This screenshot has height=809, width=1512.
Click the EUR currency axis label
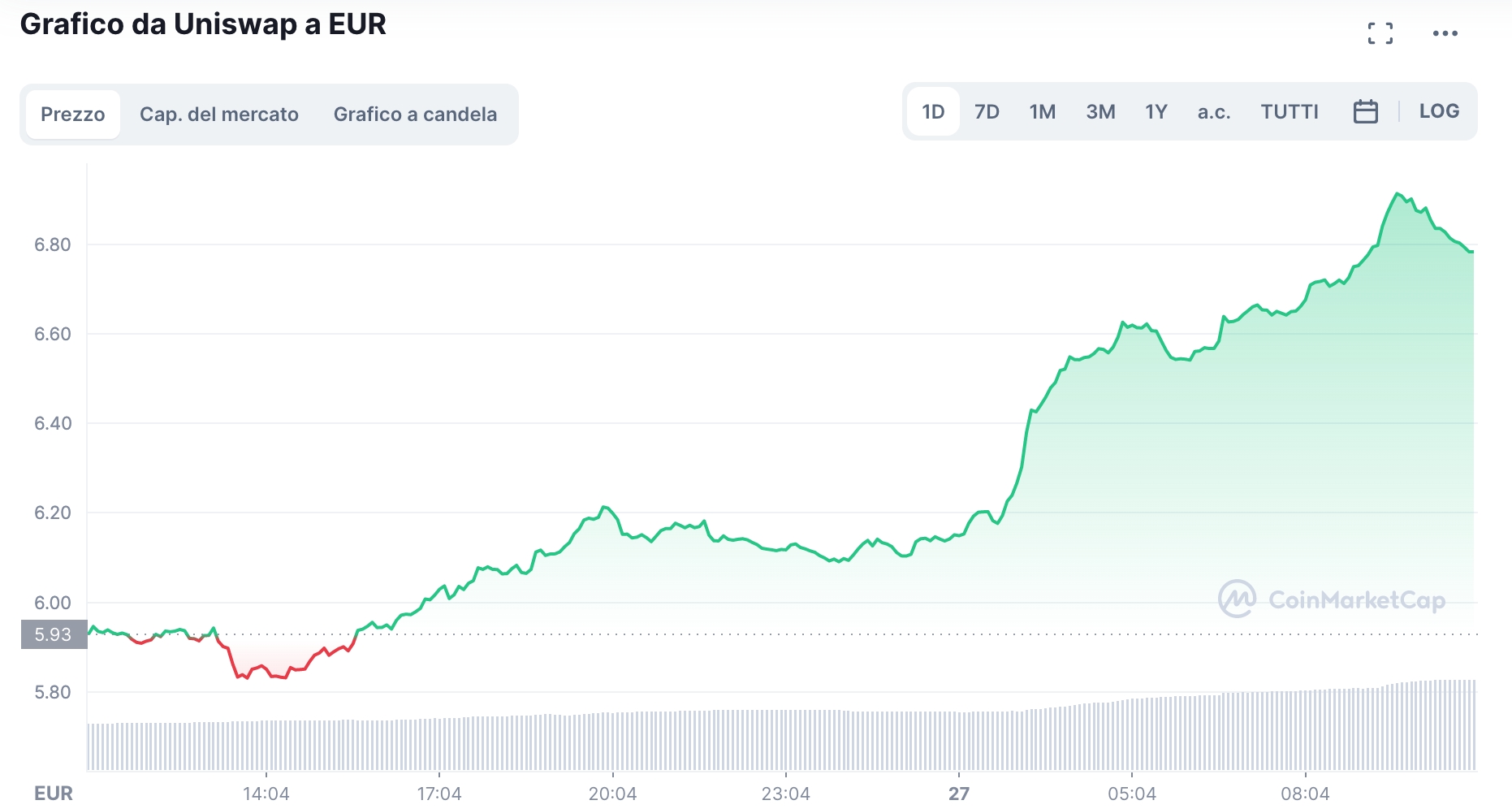[x=54, y=794]
